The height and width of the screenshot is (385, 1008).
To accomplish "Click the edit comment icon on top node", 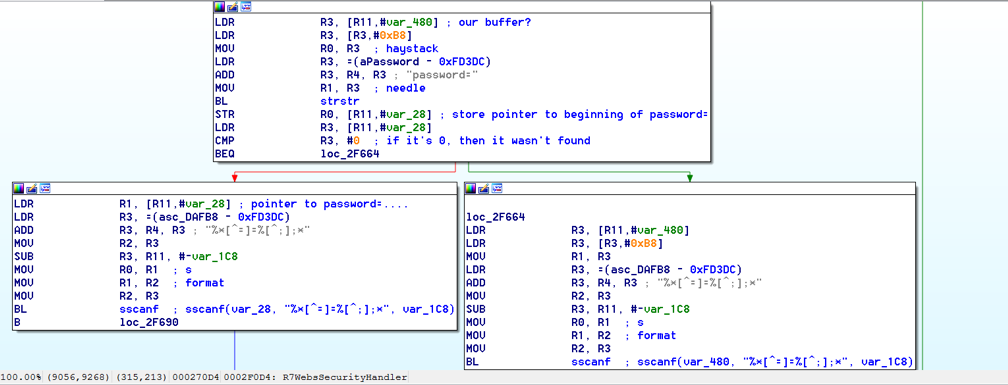I will coord(233,6).
